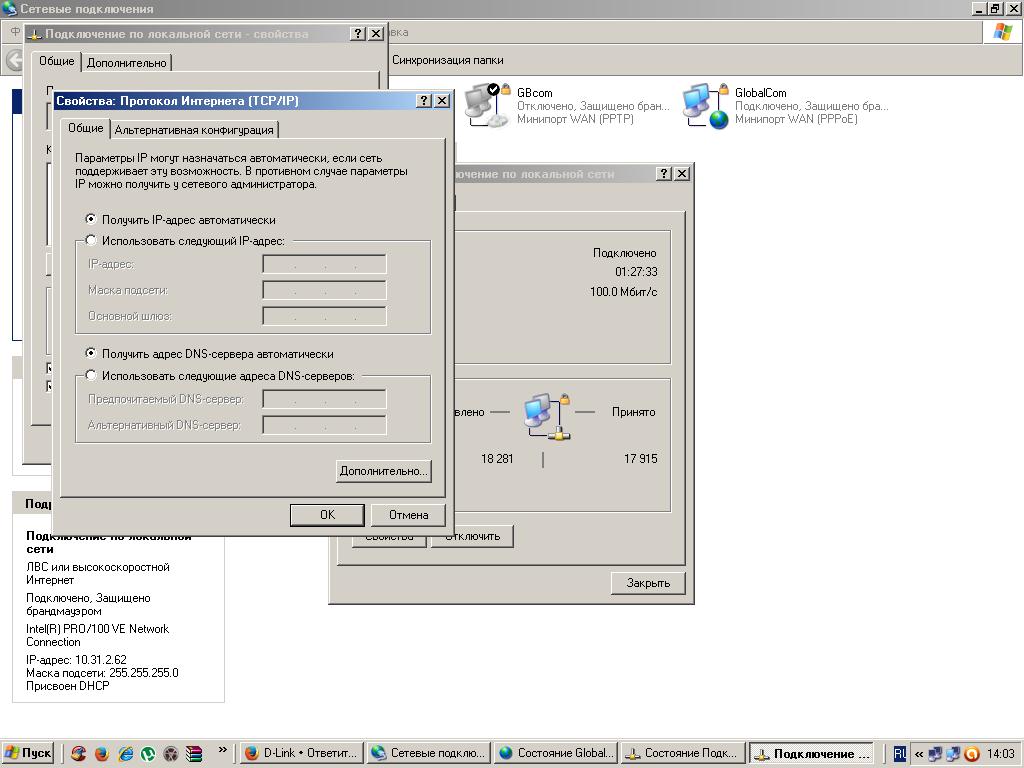Viewport: 1024px width, 768px height.
Task: Click the help question mark in TCP/IP dialog
Action: pyautogui.click(x=423, y=101)
